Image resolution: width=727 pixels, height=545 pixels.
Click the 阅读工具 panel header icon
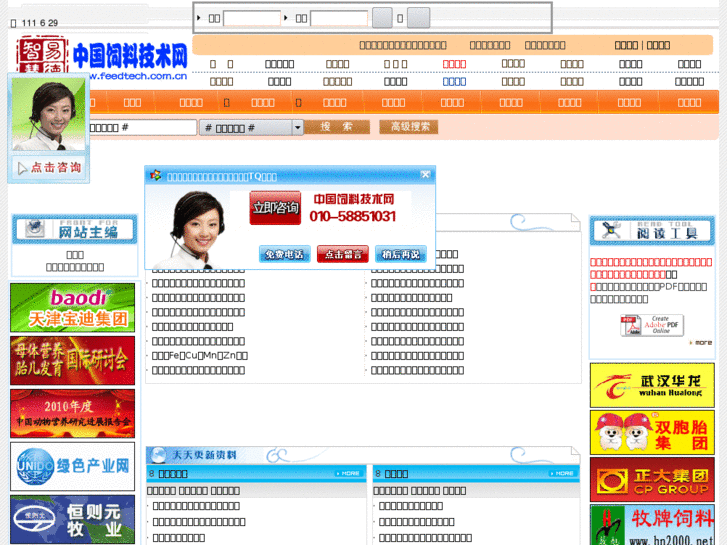click(x=611, y=230)
